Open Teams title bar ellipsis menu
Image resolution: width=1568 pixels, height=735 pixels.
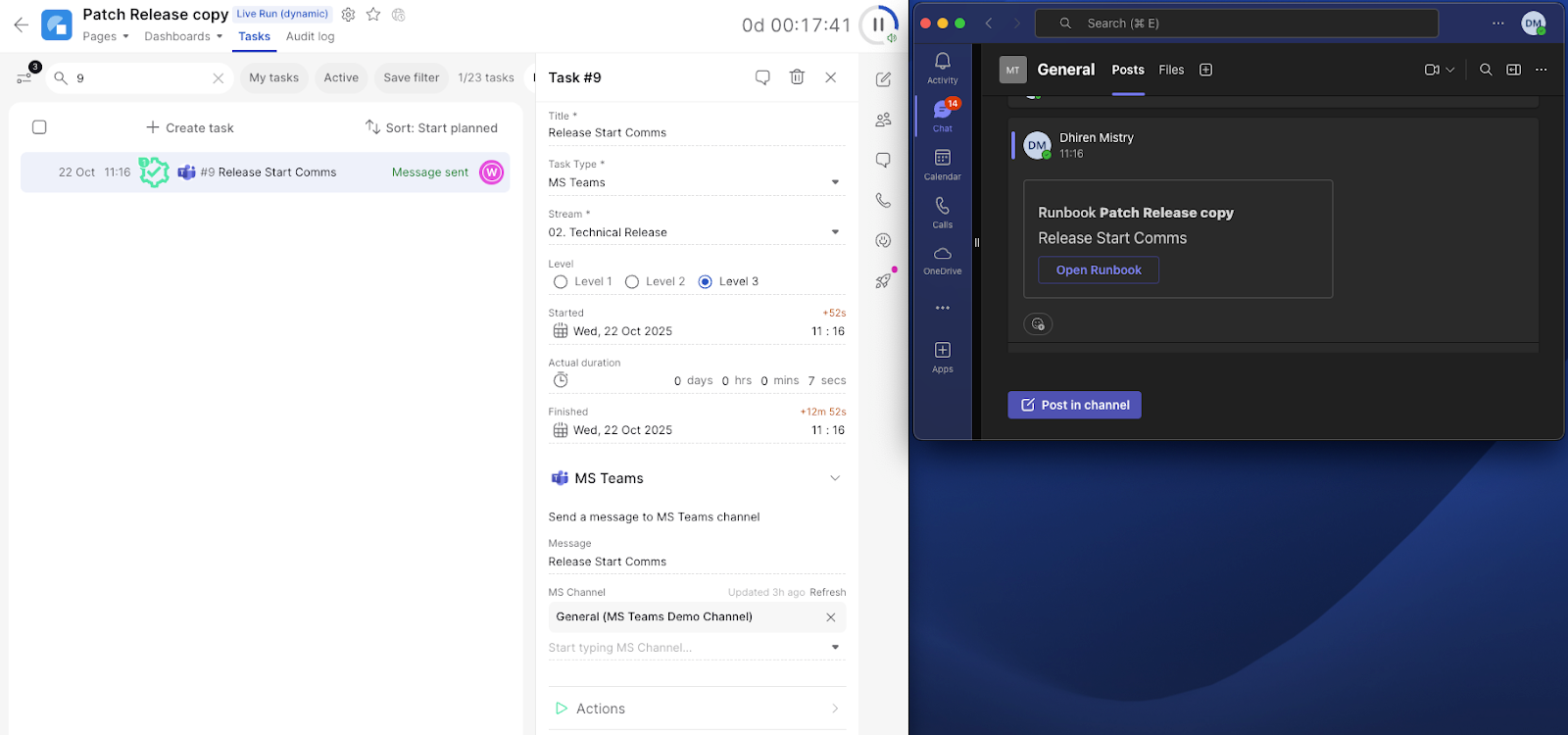coord(1497,24)
